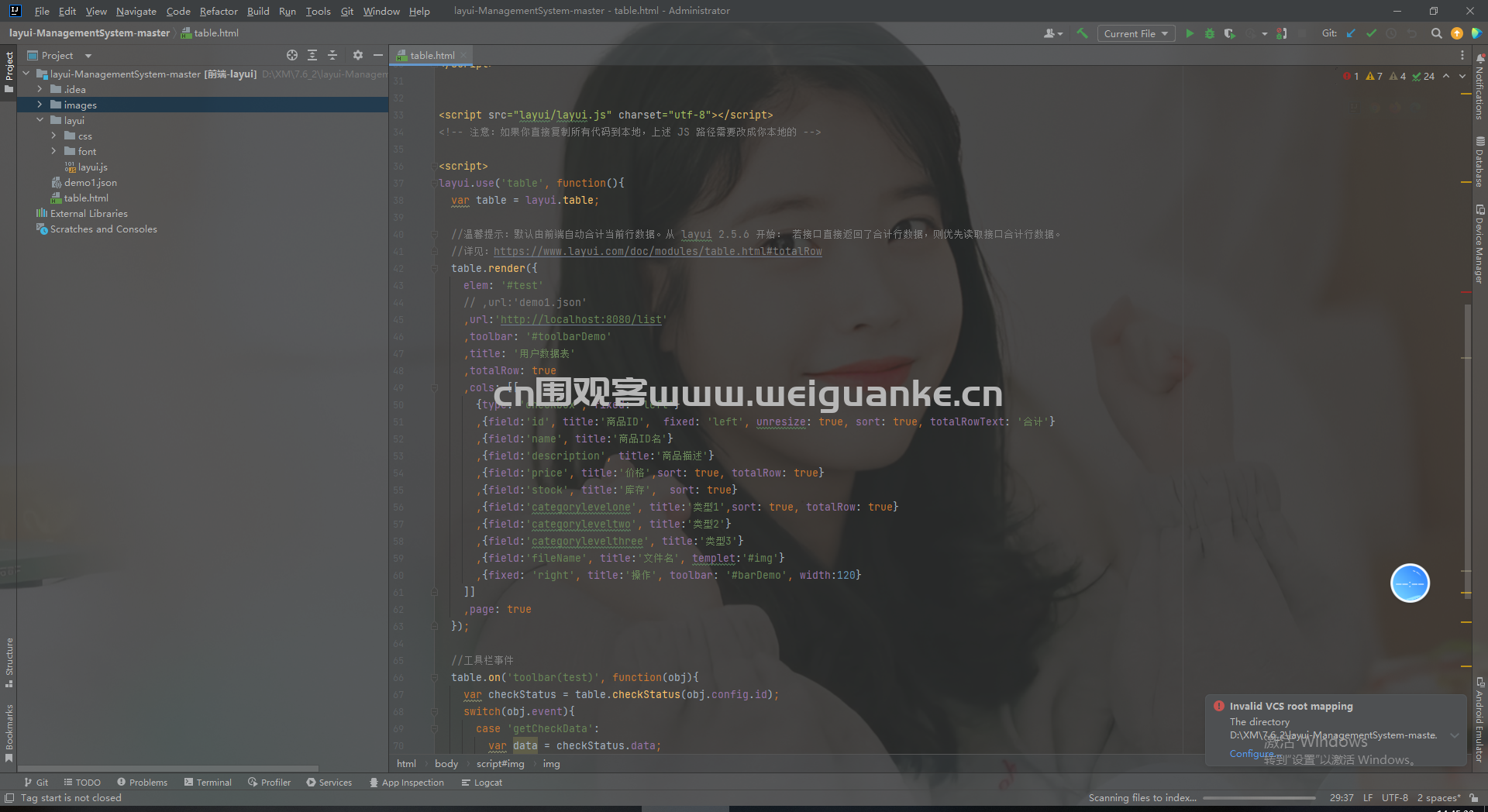1488x812 pixels.
Task: Commit changes with the Git checkmark icon
Action: 1371,33
